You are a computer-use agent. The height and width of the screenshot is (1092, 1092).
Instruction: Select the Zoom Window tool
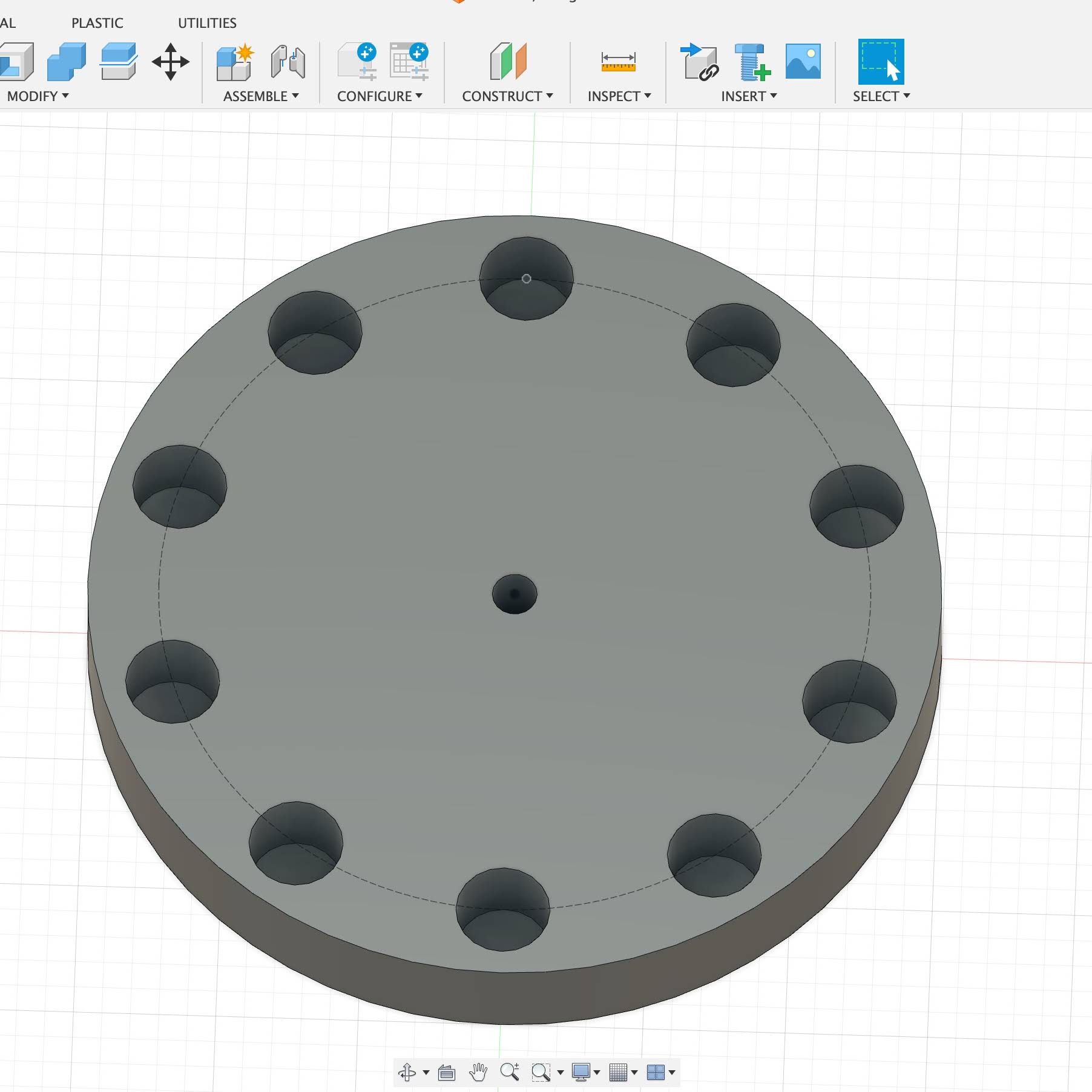tap(541, 1073)
